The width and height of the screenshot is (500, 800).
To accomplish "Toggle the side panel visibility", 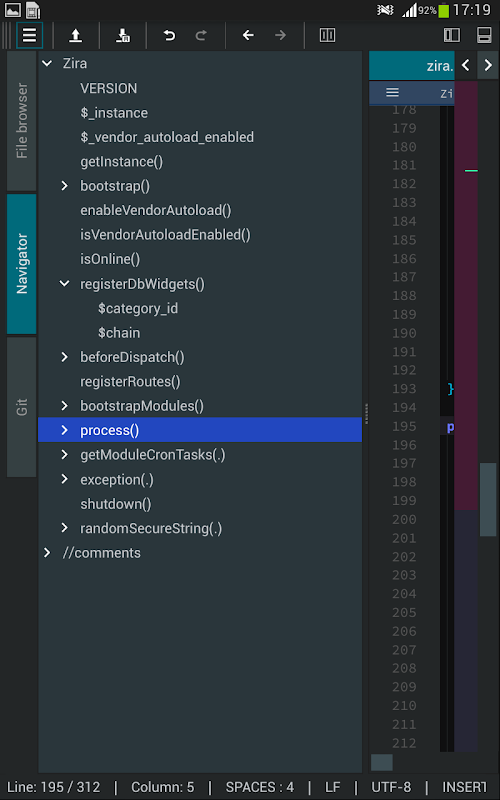I will 452,35.
